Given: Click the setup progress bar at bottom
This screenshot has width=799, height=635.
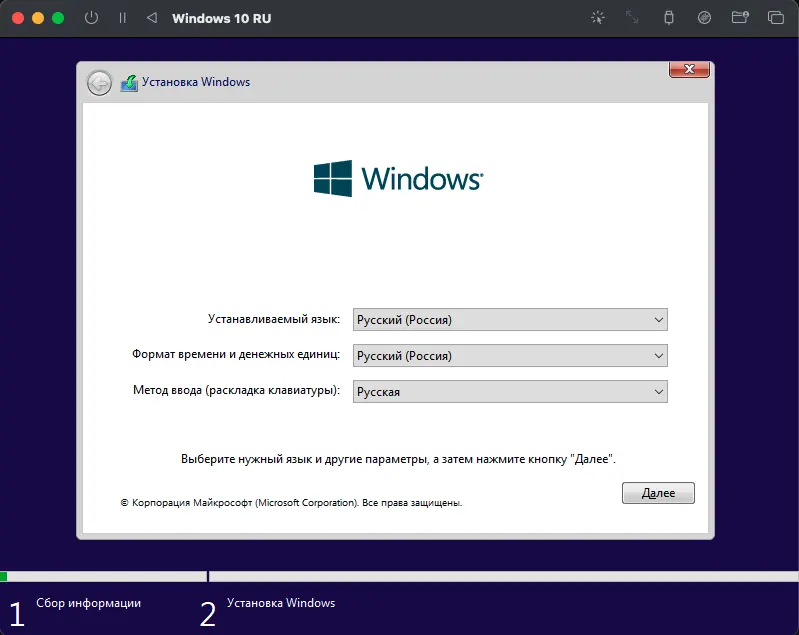Looking at the screenshot, I should tap(400, 576).
